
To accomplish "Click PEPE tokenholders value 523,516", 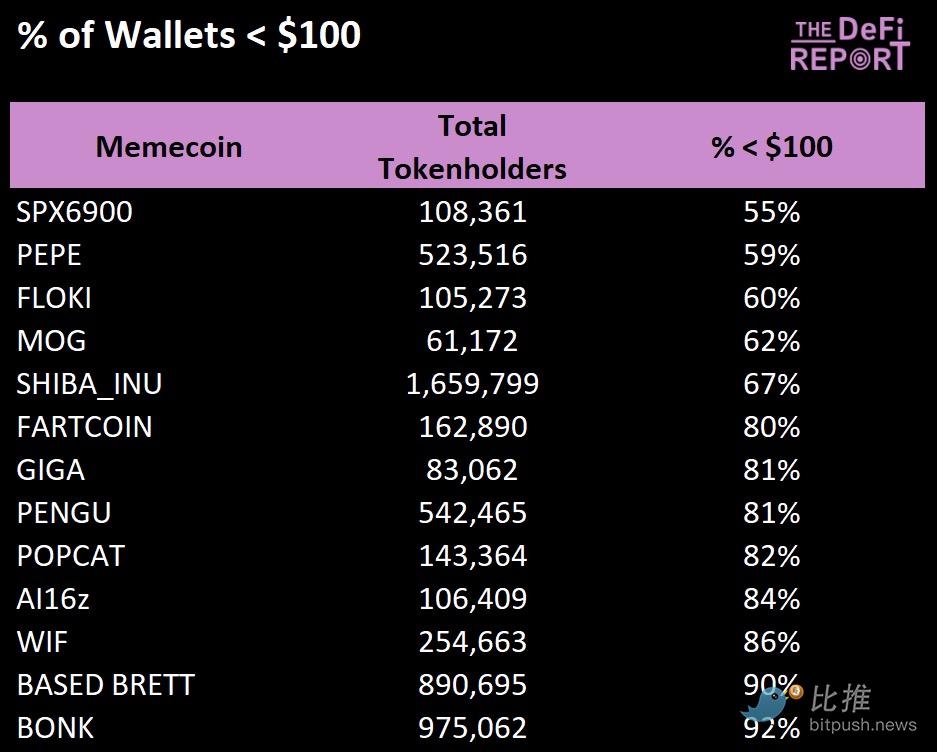I will pos(472,255).
